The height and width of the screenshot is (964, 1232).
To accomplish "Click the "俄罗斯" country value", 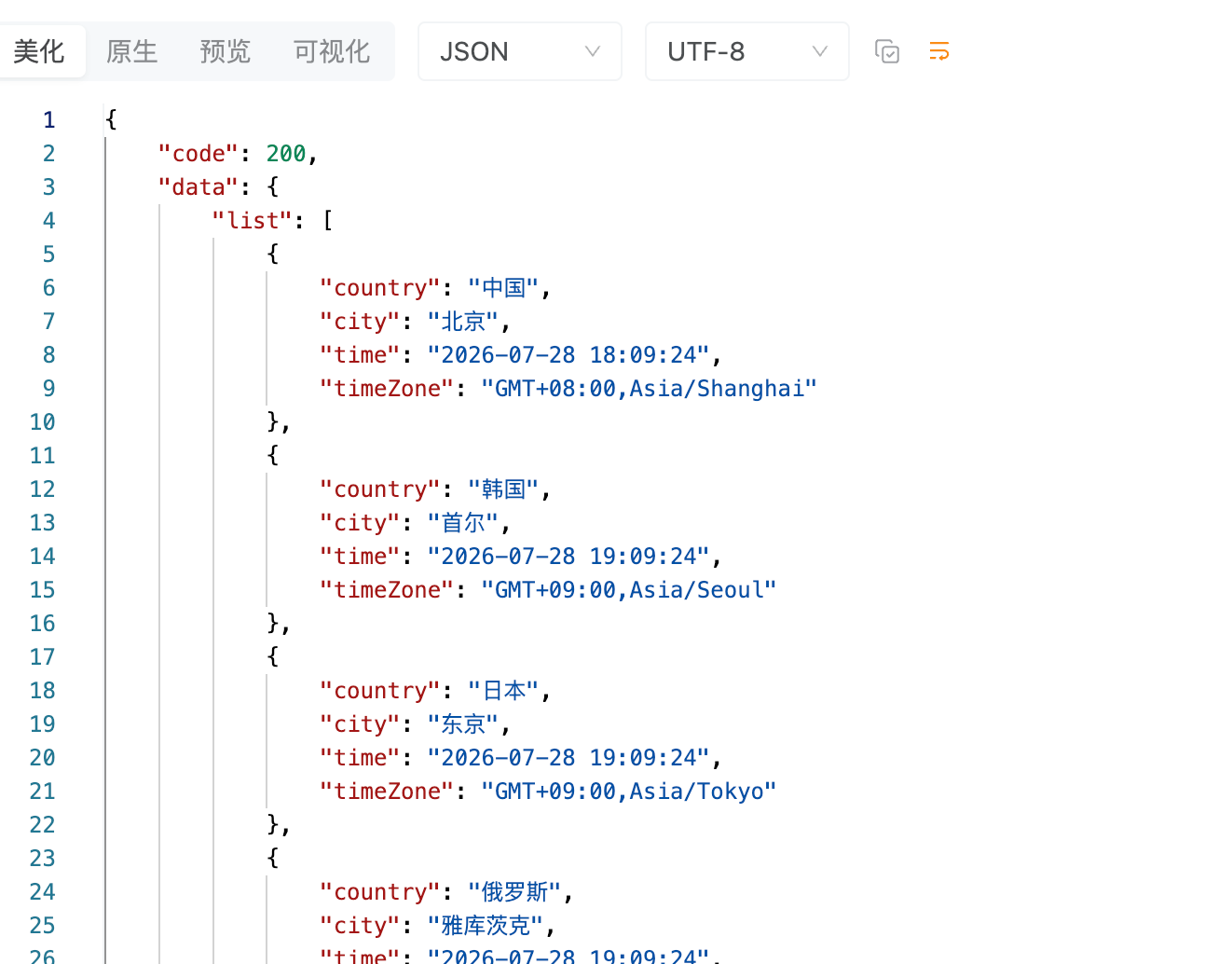I will pos(514,892).
